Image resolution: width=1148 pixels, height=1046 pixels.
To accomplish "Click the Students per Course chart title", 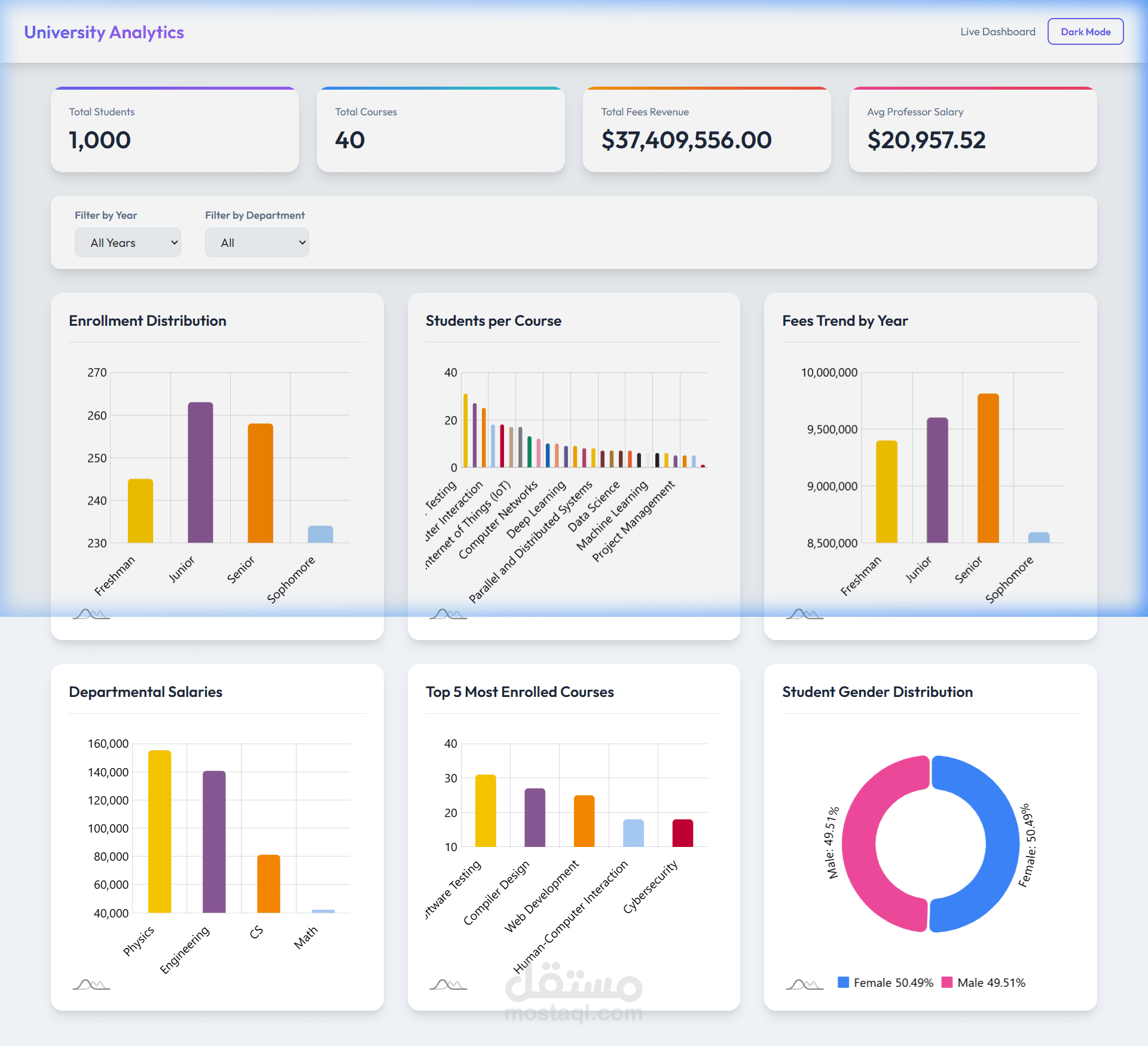I will tap(493, 321).
